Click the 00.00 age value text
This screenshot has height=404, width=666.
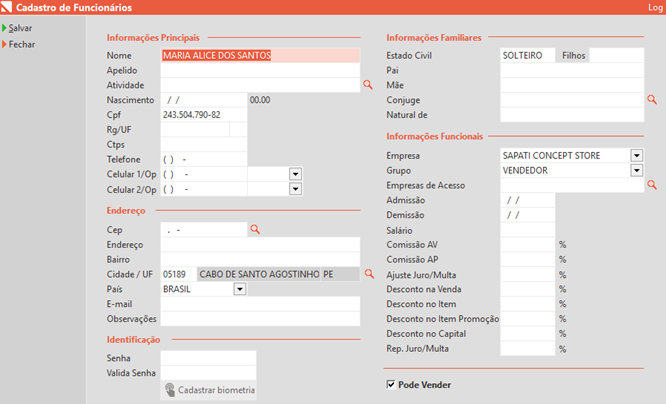click(260, 100)
